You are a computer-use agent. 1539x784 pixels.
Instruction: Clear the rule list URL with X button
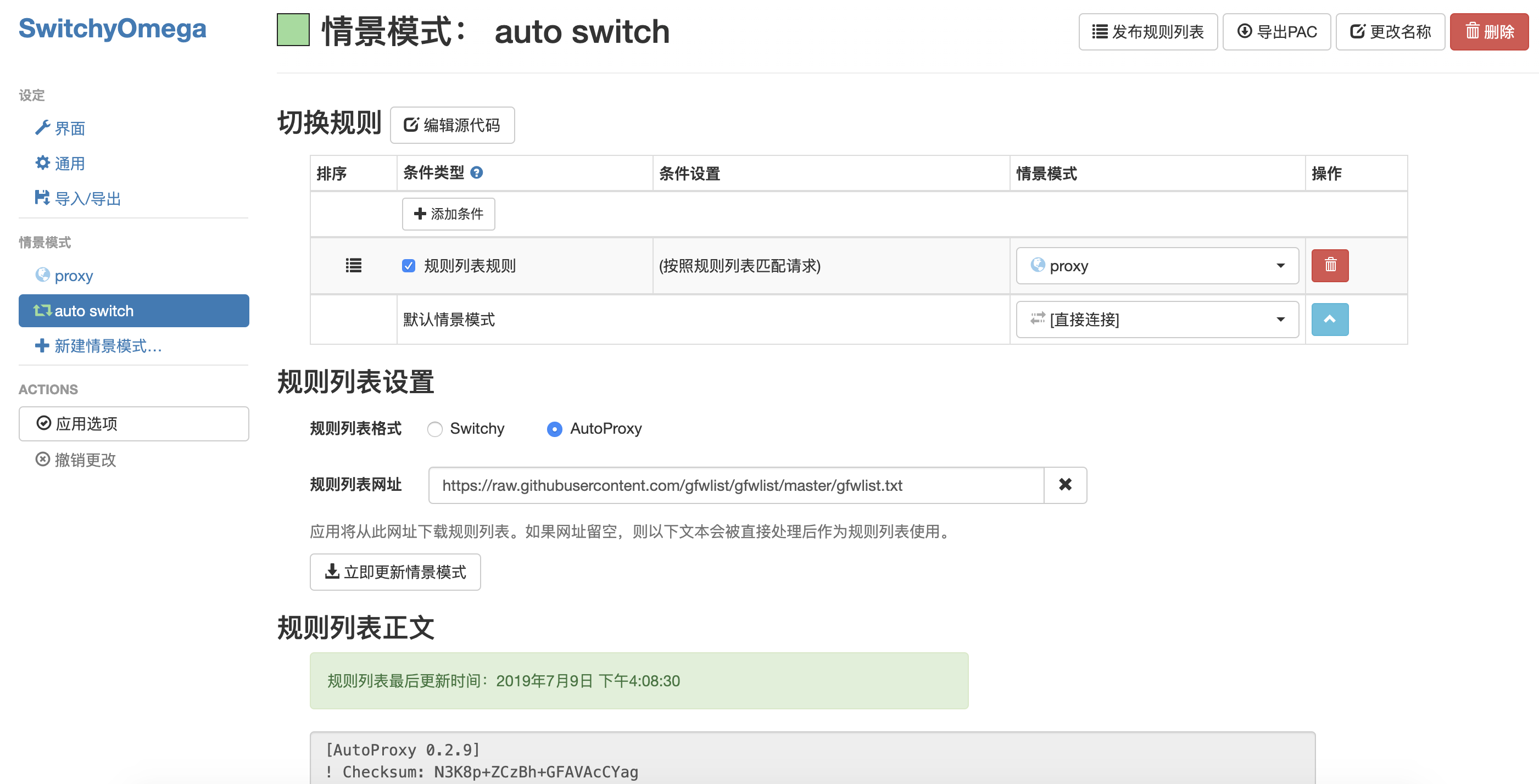pyautogui.click(x=1064, y=485)
